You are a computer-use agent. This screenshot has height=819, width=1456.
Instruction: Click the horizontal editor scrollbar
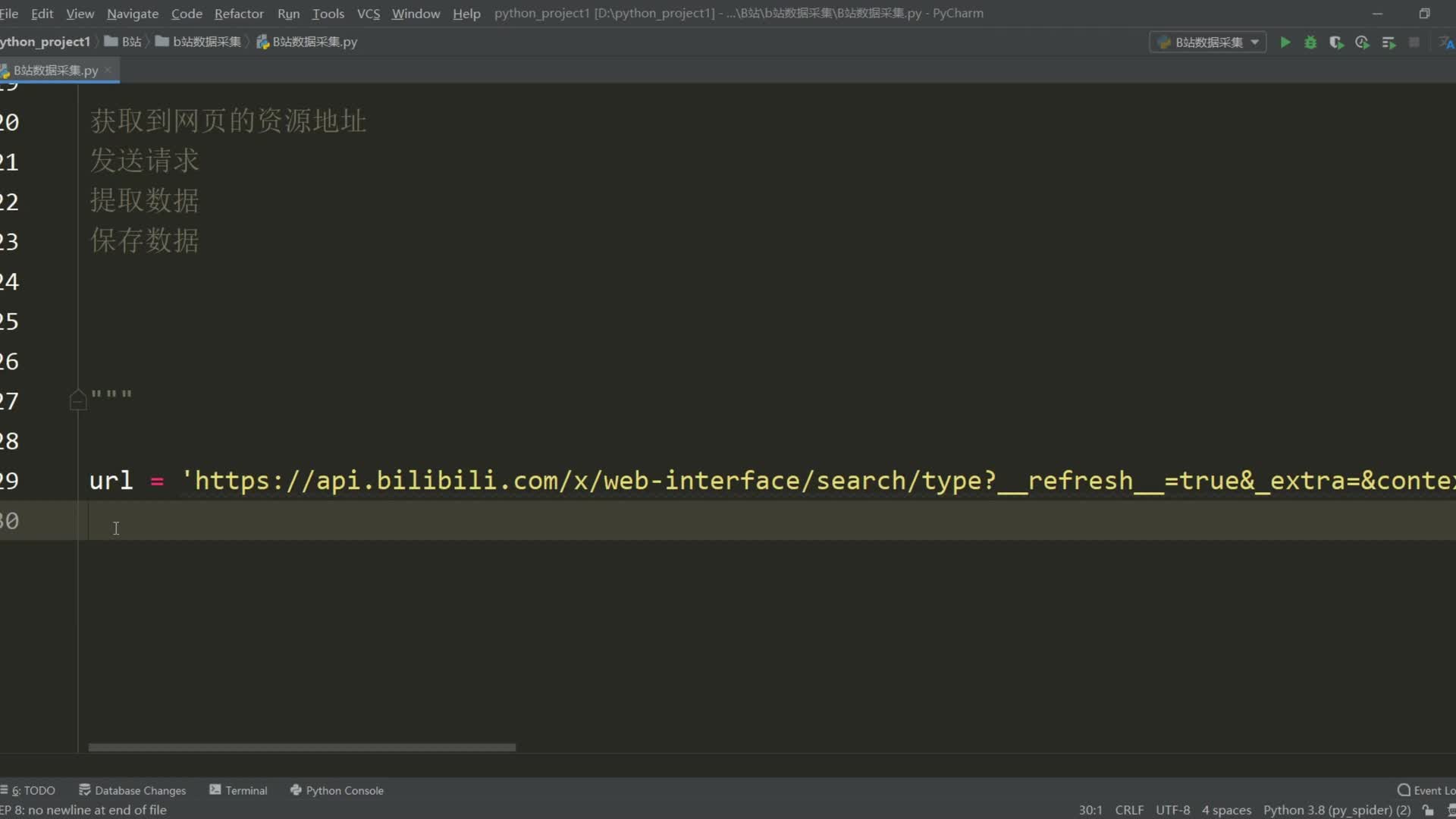[x=302, y=747]
